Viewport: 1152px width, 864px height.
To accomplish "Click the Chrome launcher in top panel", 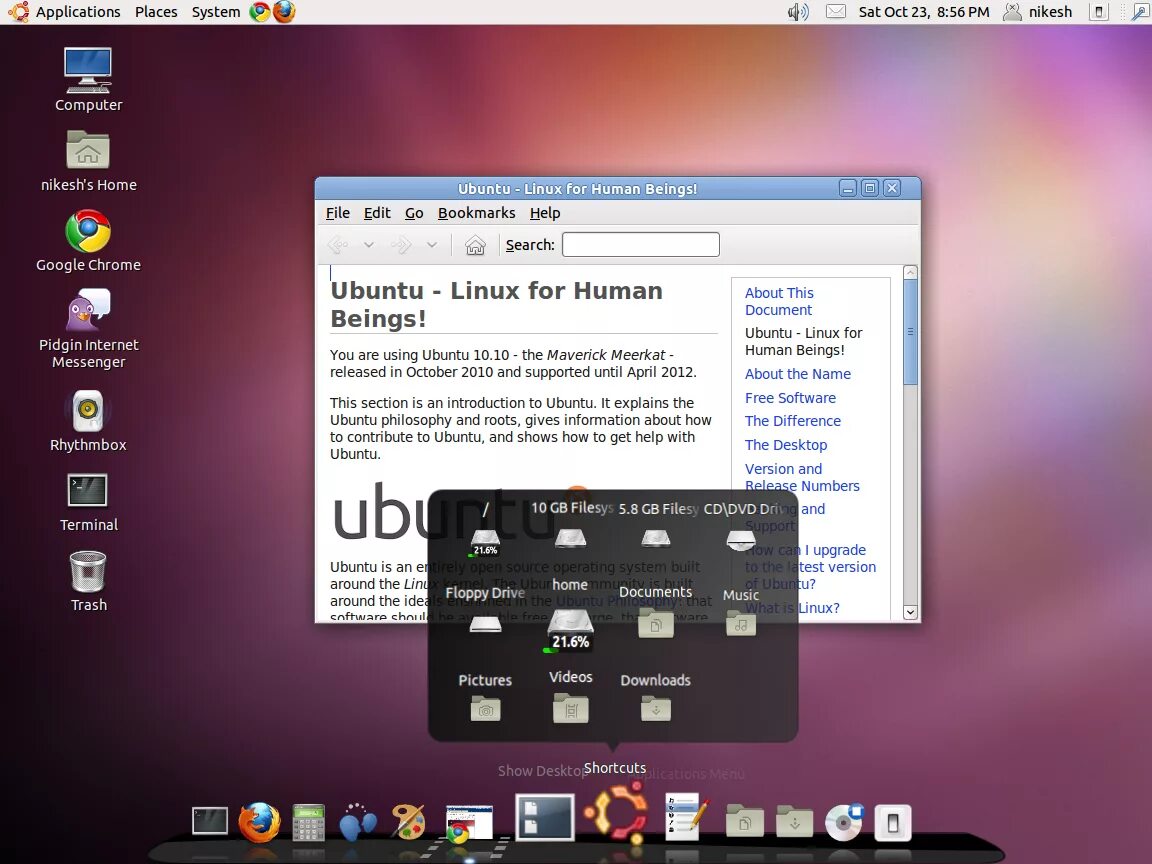I will [259, 12].
